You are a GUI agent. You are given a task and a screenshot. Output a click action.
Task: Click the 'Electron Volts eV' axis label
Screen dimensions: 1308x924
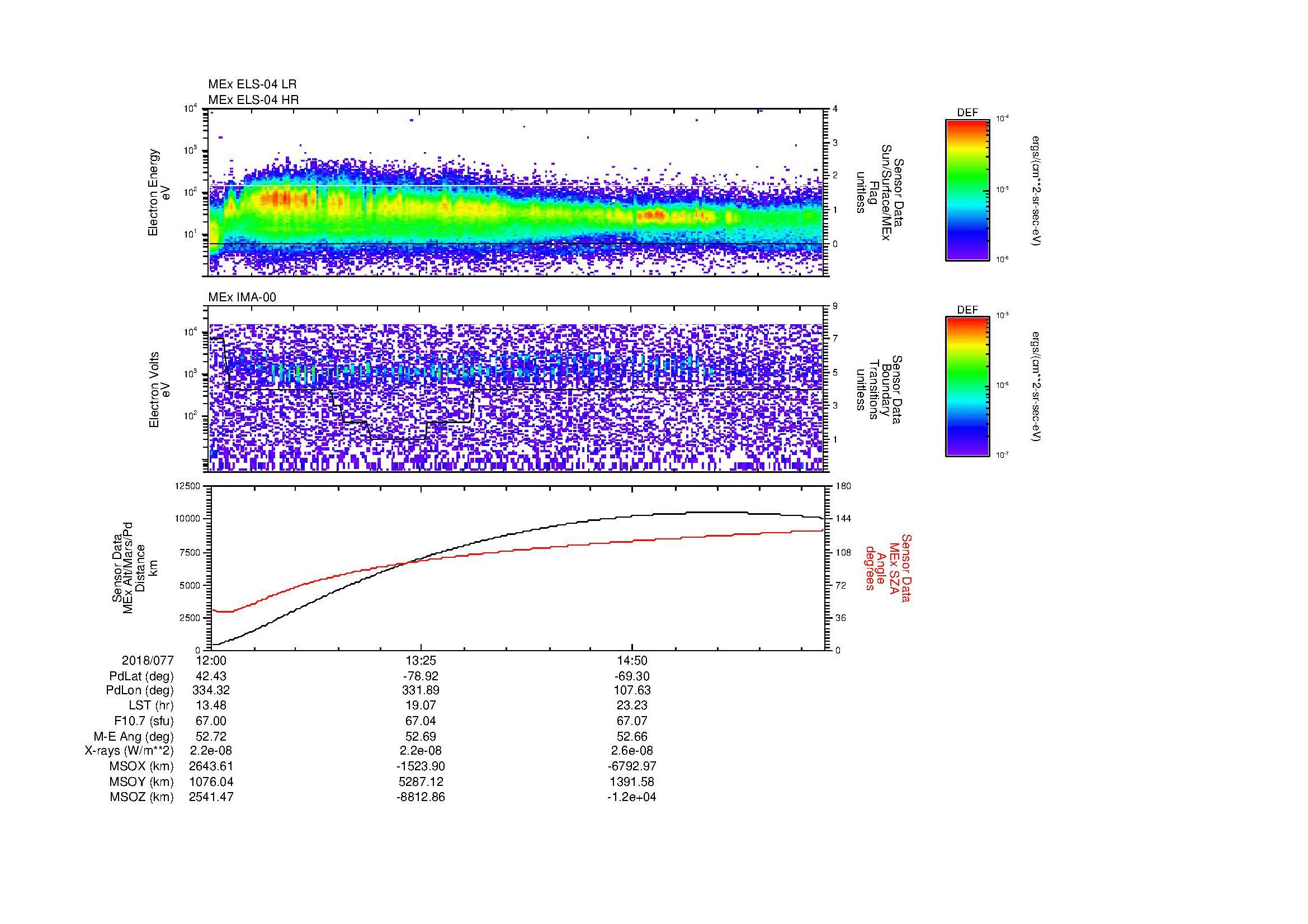pyautogui.click(x=159, y=390)
